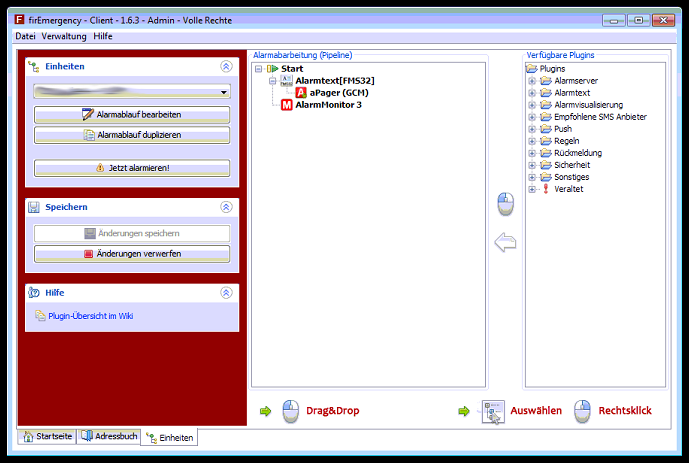Click the left arrow transfer icon
Viewport: 689px width, 463px height.
coord(506,242)
